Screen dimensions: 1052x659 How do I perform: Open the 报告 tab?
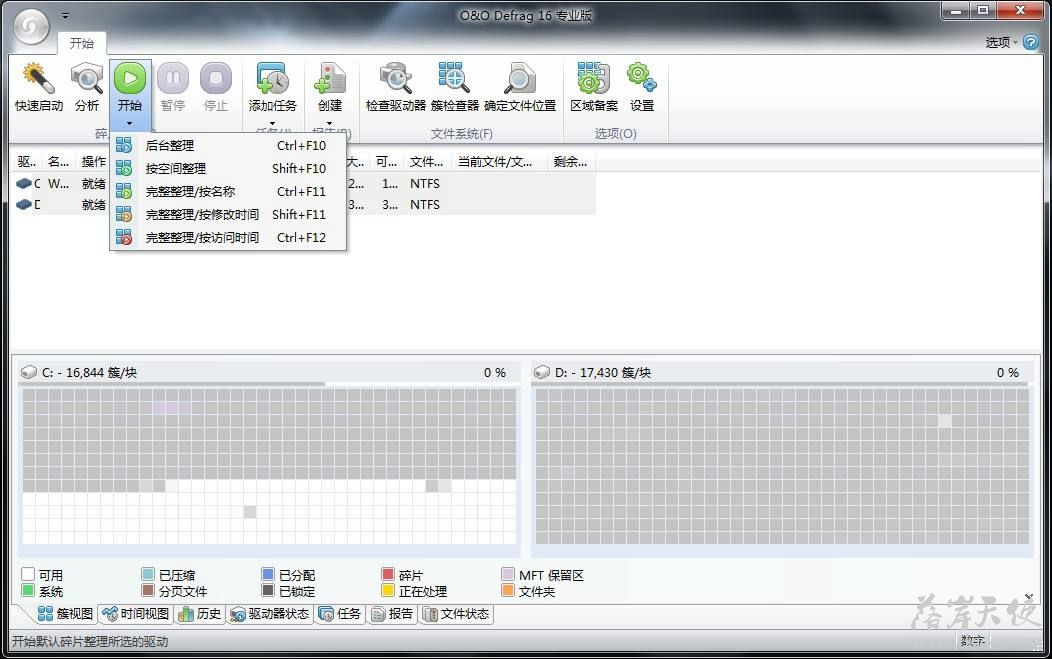click(x=392, y=613)
